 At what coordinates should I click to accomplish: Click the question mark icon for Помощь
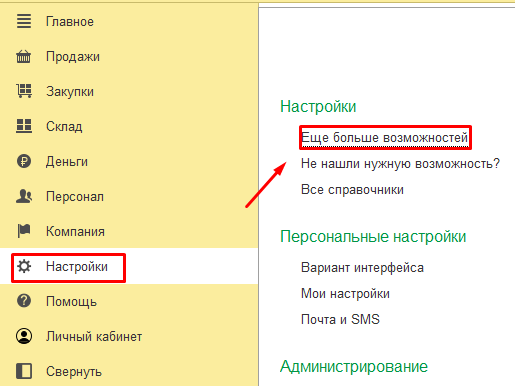point(24,301)
